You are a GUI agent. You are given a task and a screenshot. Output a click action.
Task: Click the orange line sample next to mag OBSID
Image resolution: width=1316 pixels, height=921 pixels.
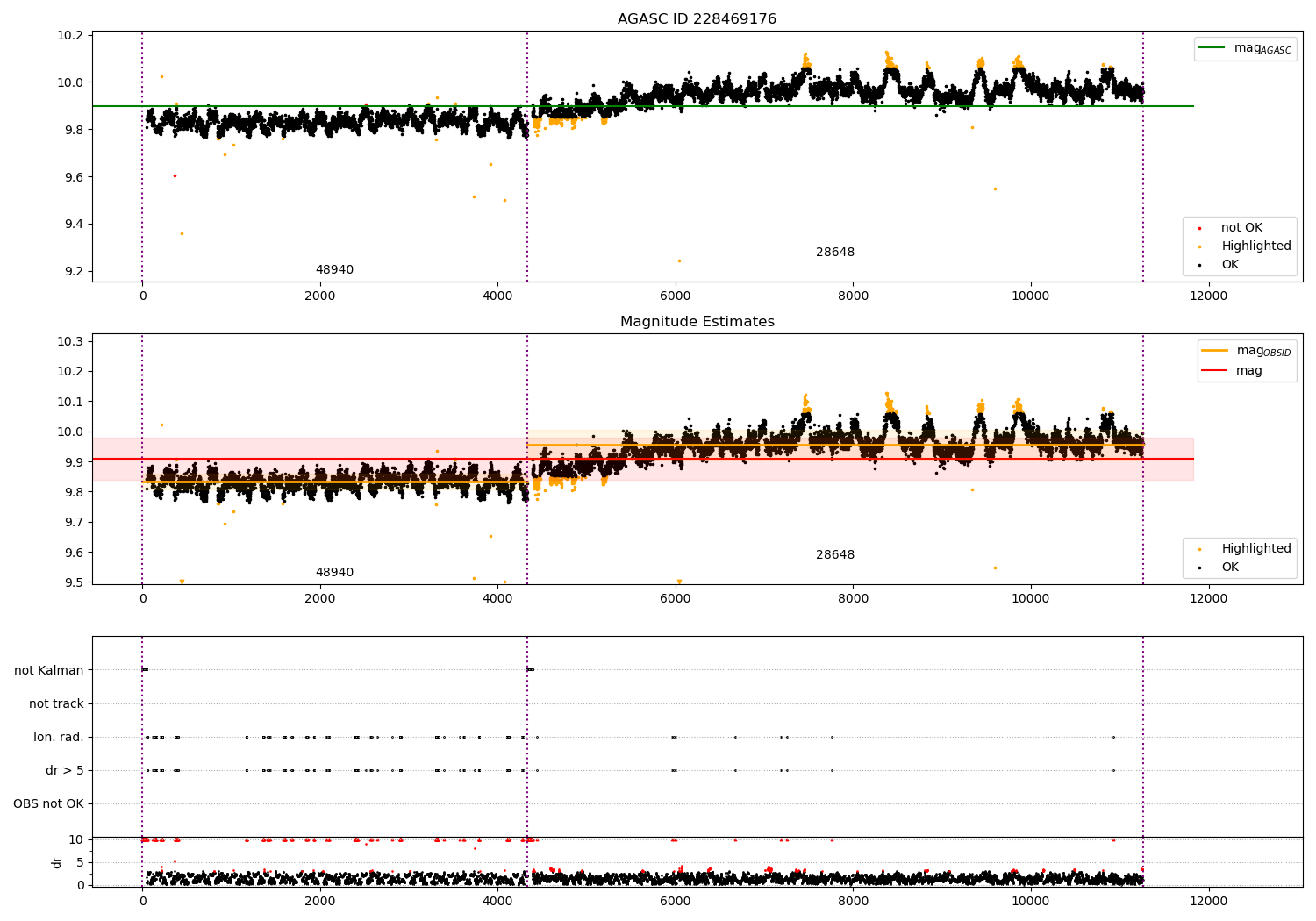tap(1214, 351)
